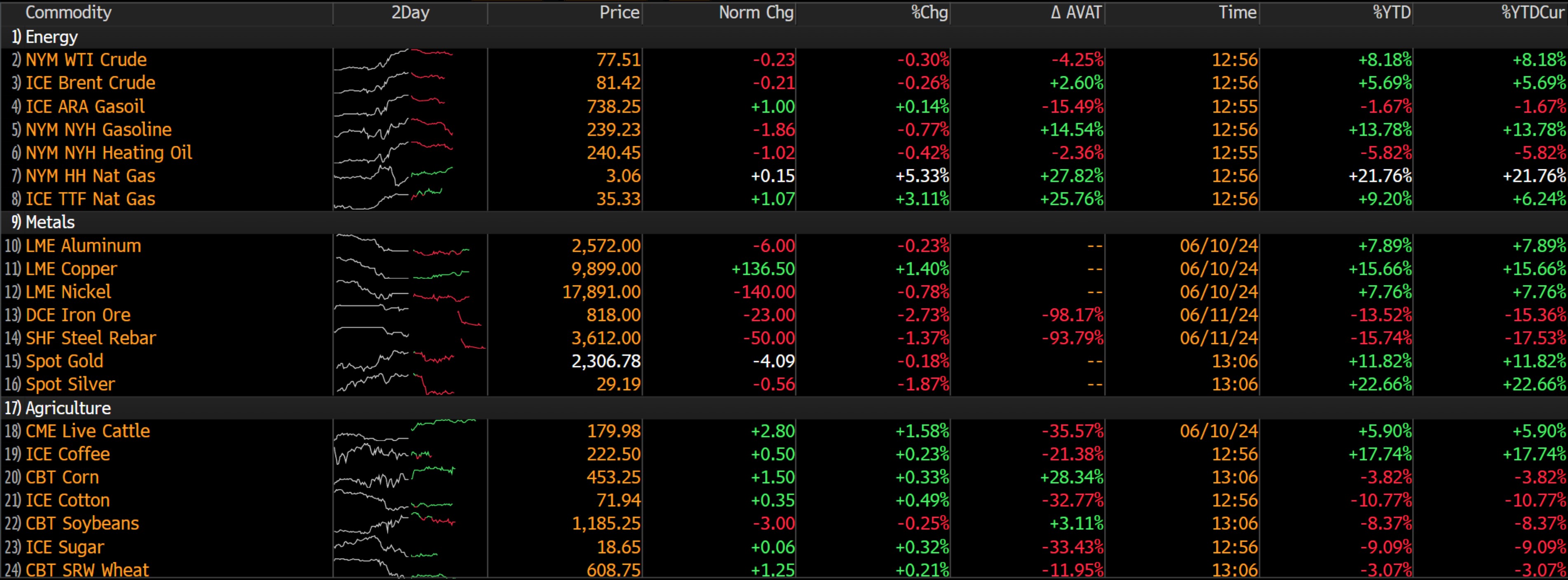Open ICE Cotton entry
This screenshot has width=1568, height=580.
click(68, 500)
